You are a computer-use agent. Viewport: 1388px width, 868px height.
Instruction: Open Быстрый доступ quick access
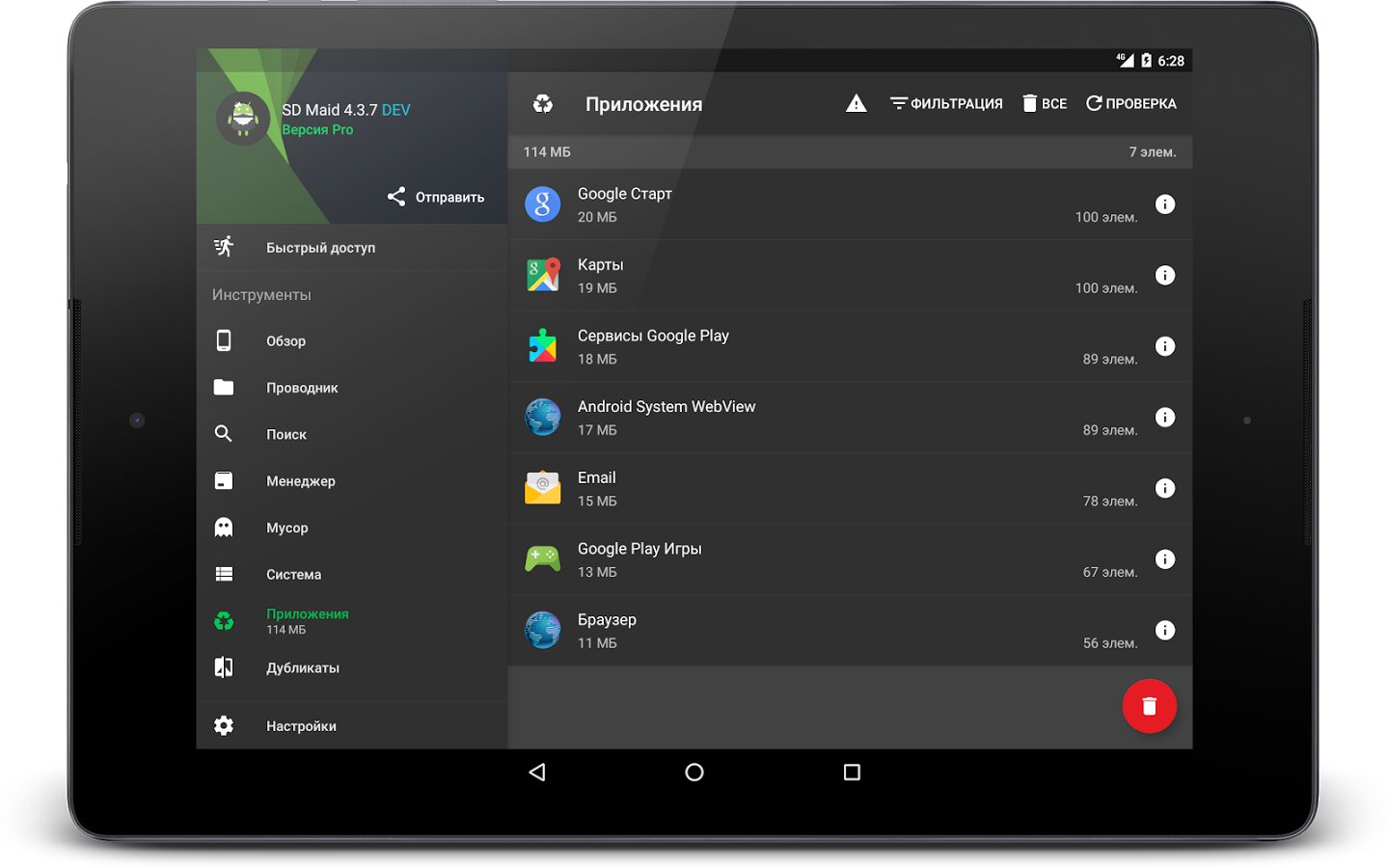click(x=352, y=248)
